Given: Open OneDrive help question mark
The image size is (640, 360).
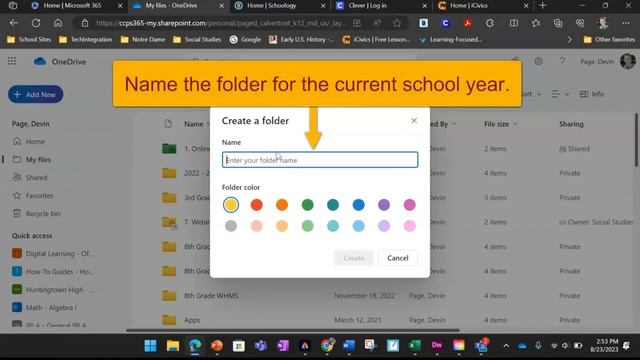Looking at the screenshot, I should (x=562, y=61).
